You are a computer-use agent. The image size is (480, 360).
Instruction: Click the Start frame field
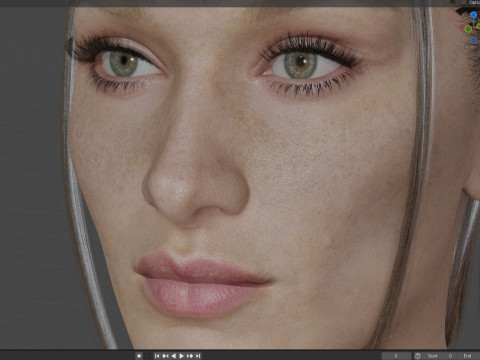440,356
